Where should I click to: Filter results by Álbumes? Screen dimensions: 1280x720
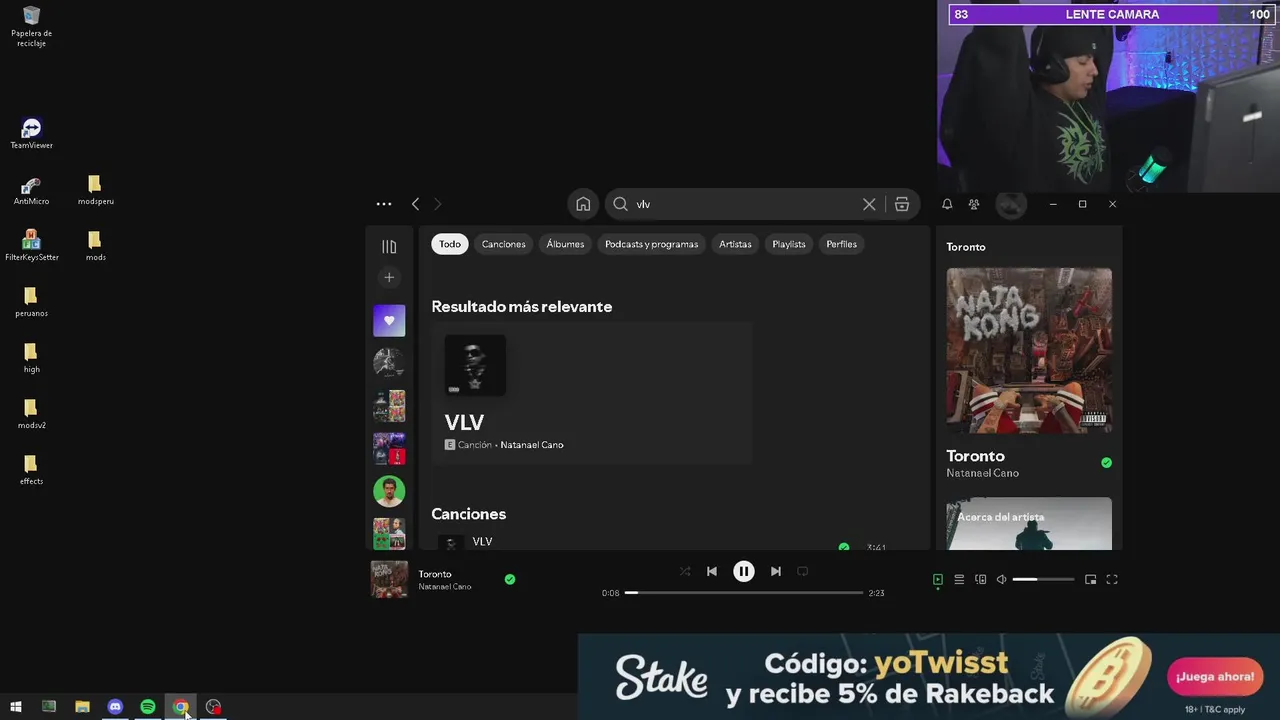[x=565, y=244]
